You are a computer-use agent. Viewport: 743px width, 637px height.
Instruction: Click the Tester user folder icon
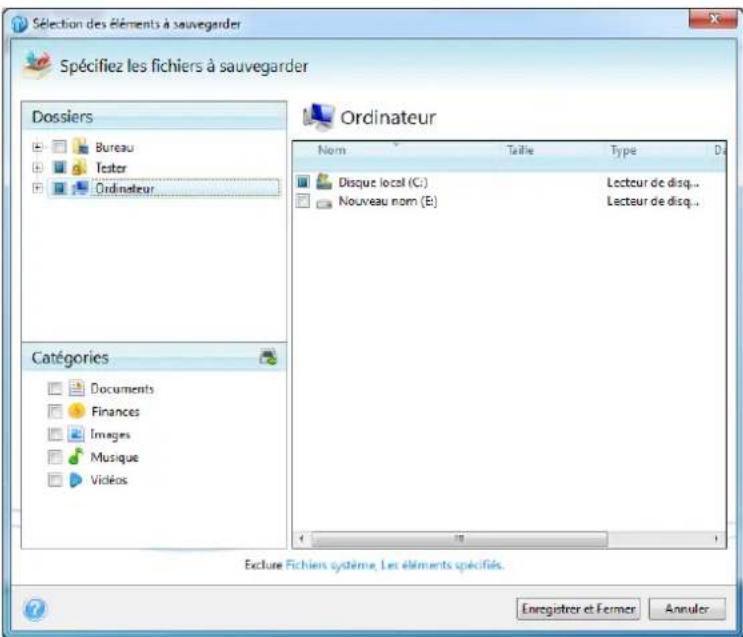point(79,167)
